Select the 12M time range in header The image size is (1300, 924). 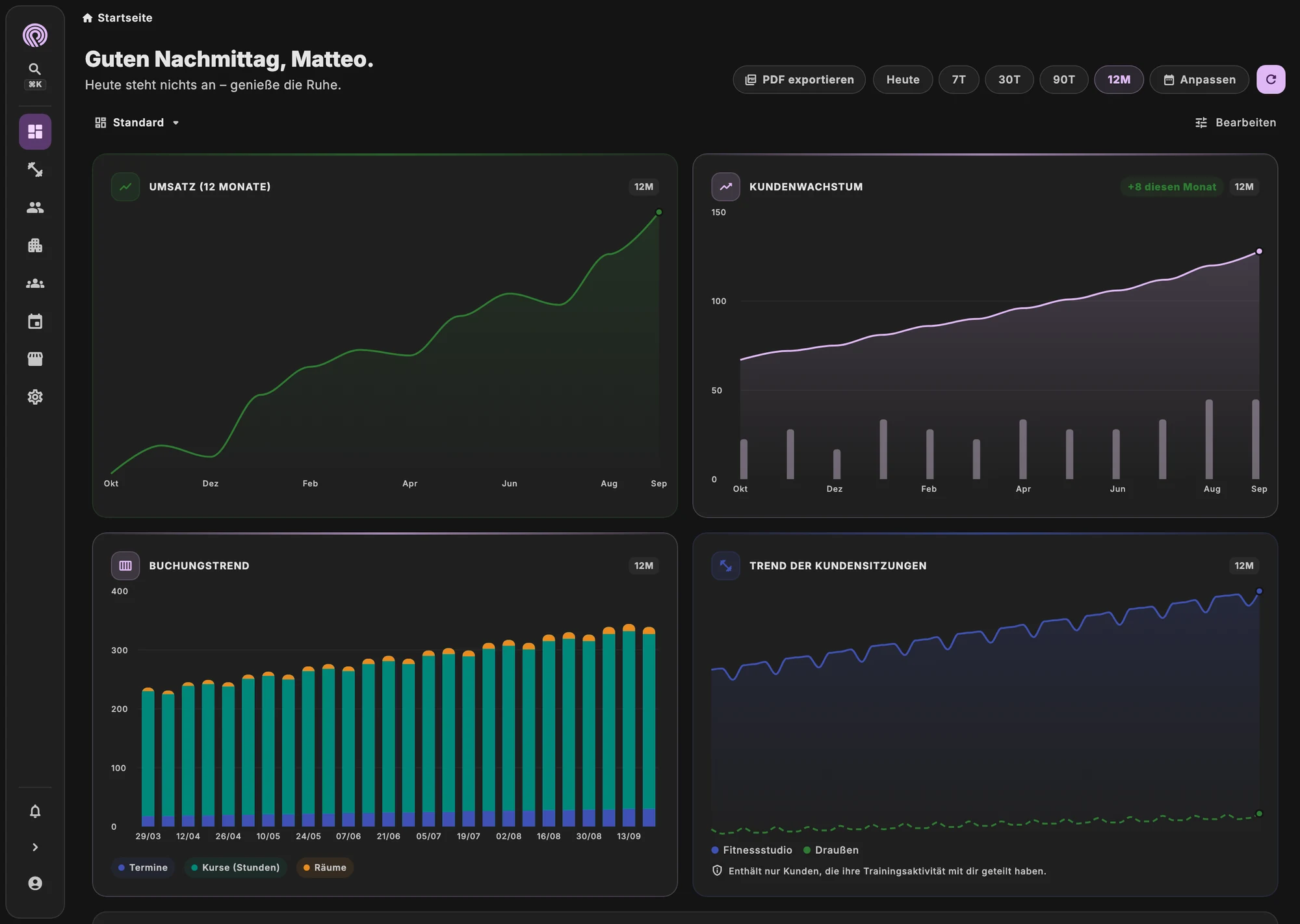click(x=1119, y=79)
